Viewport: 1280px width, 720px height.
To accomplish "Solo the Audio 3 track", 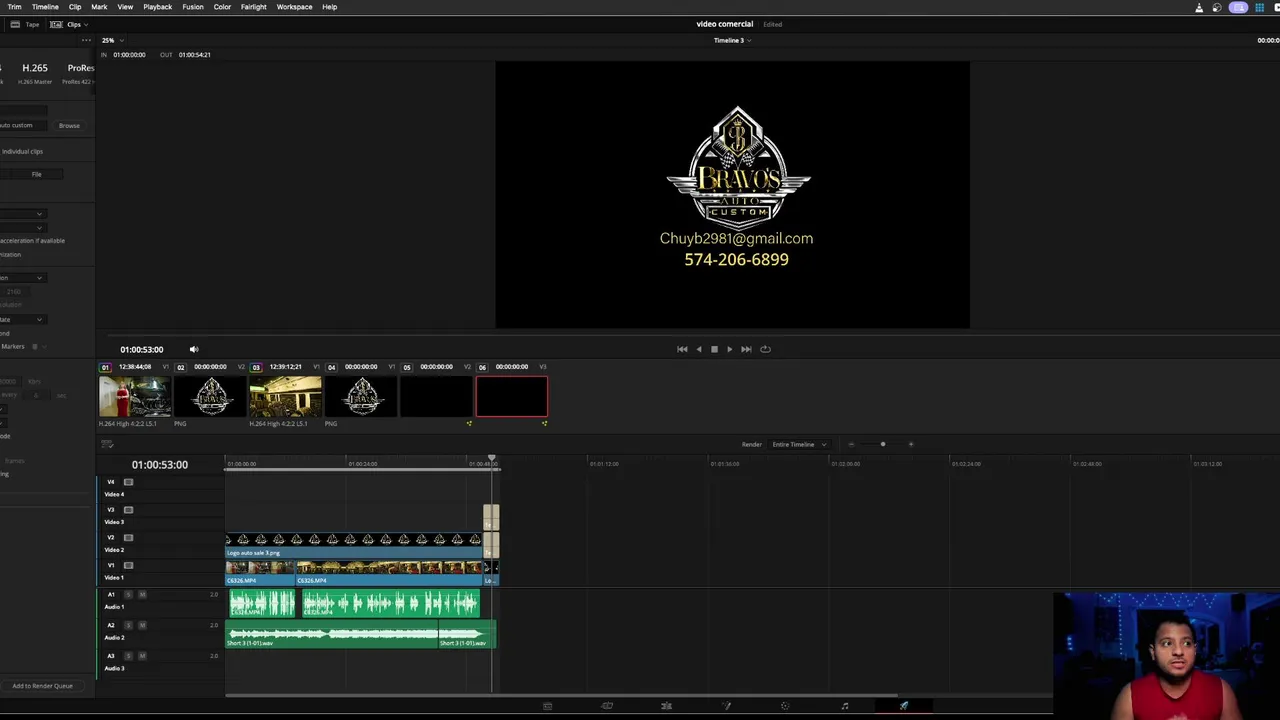I will tap(128, 656).
